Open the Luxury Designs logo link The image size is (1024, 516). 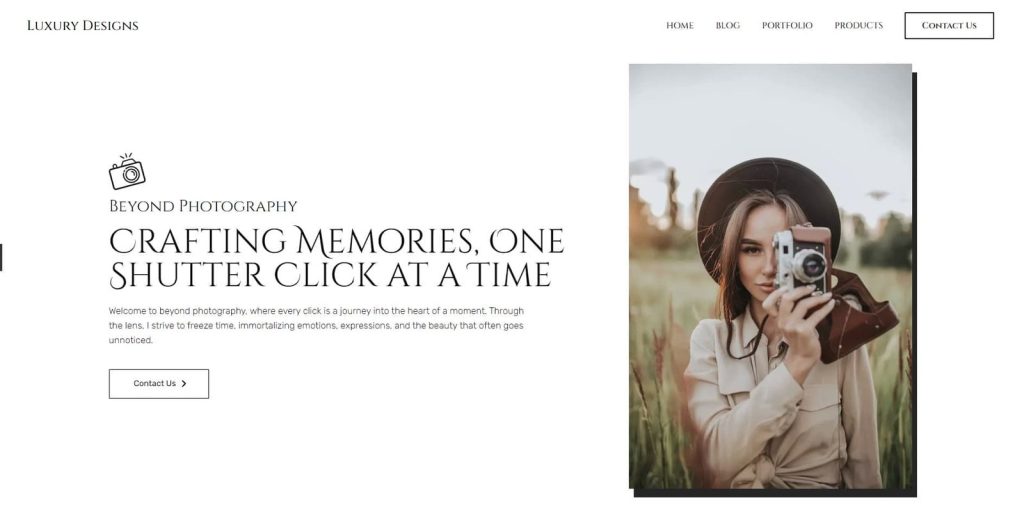[x=83, y=25]
